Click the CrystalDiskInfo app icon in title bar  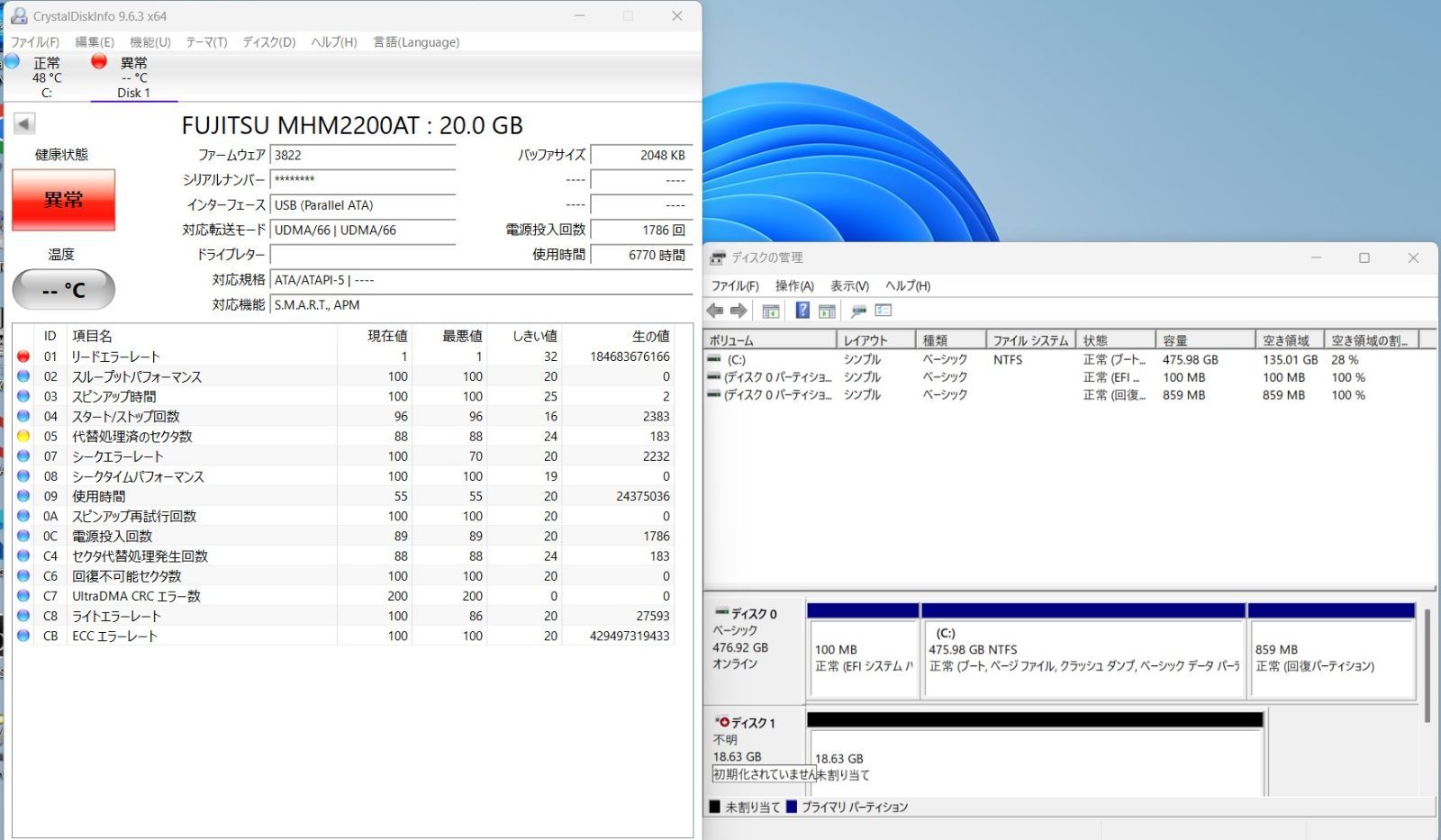tap(18, 16)
